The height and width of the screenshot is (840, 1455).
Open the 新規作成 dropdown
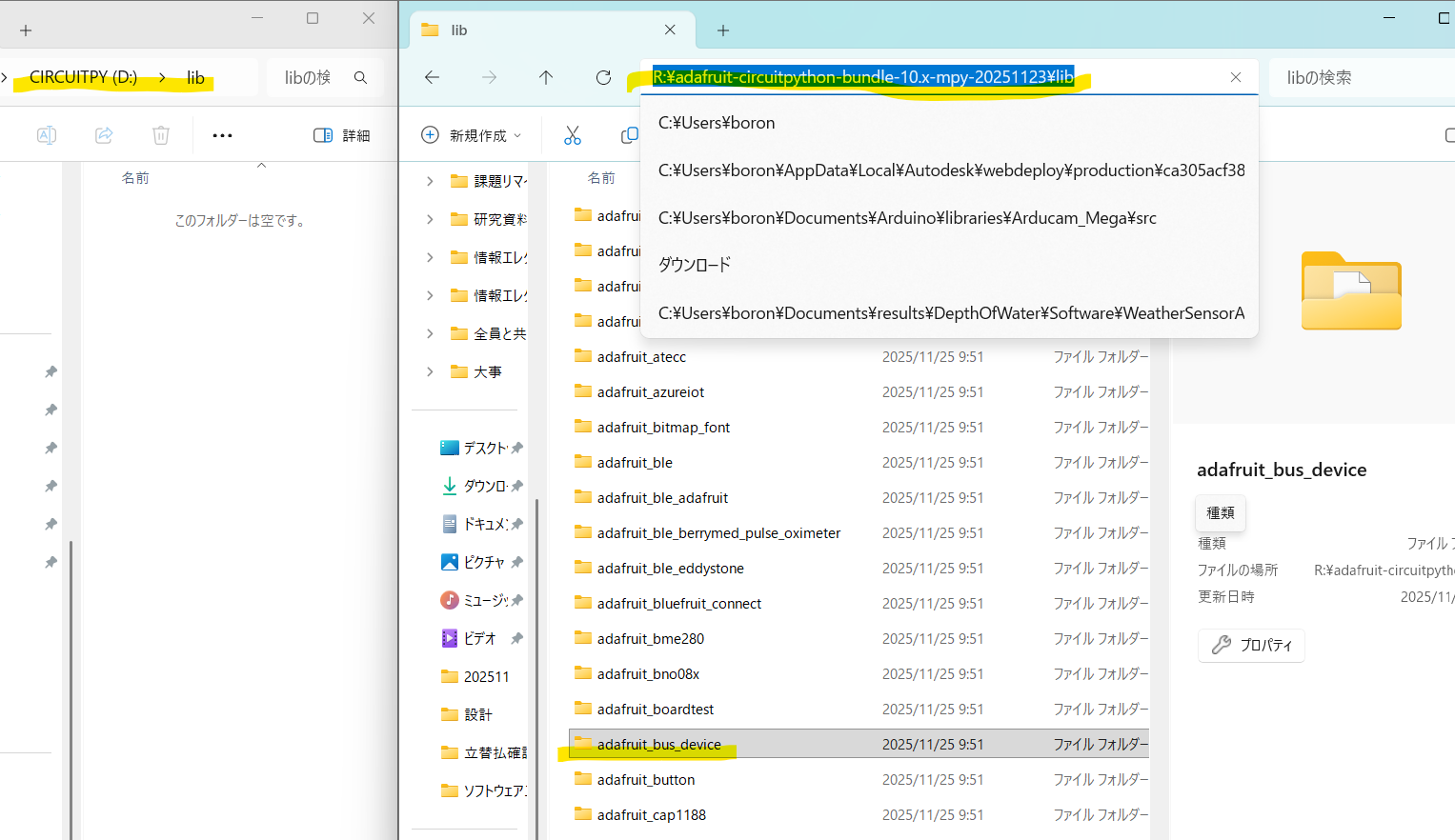point(473,135)
